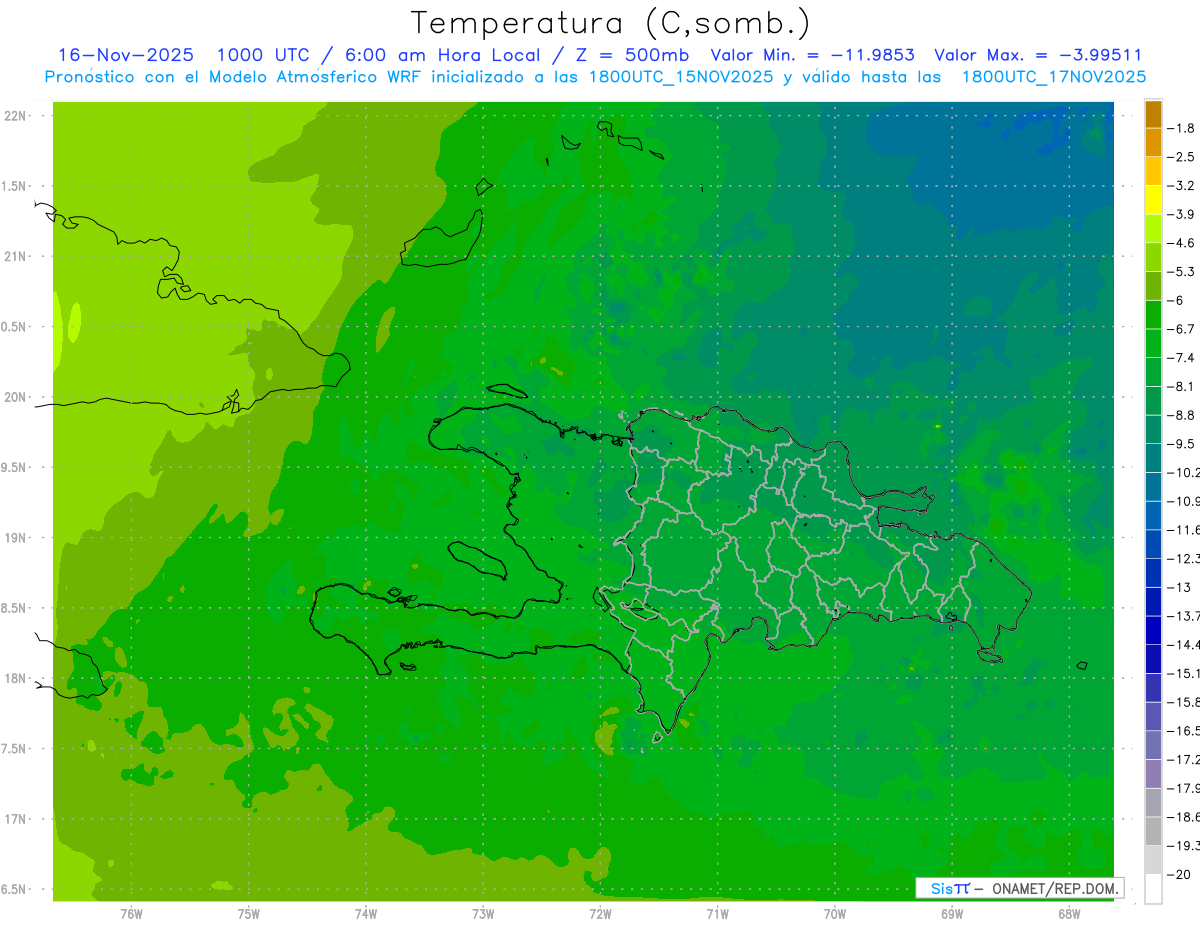Click the '17N' latitude axis label
Viewport: 1200px width, 927px height.
[x=16, y=819]
